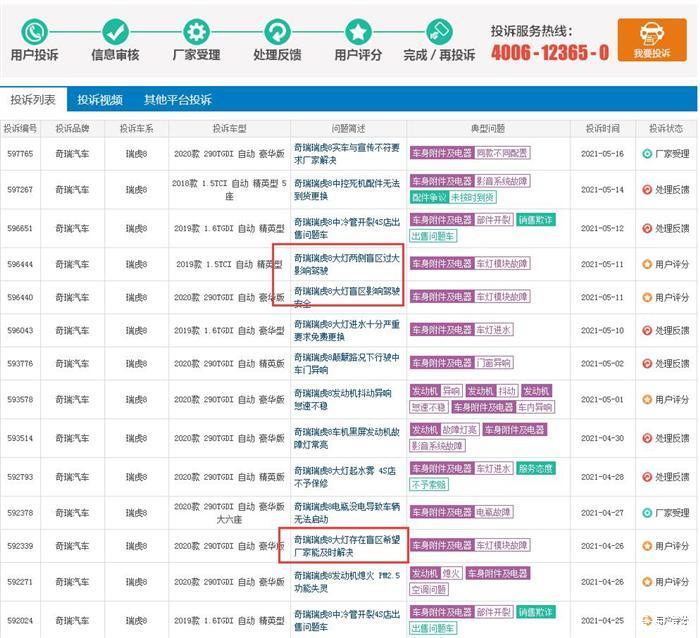Click the 厂家受理 gear step icon
This screenshot has height=638, width=700.
196,32
